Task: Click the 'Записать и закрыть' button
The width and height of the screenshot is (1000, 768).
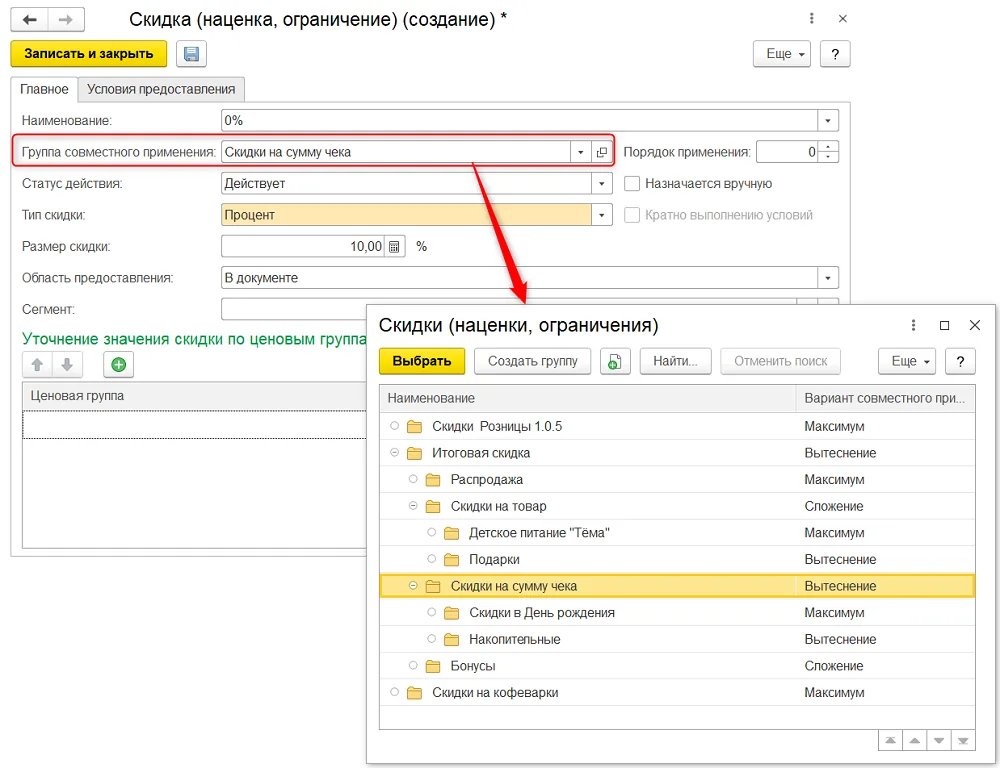Action: pos(89,54)
